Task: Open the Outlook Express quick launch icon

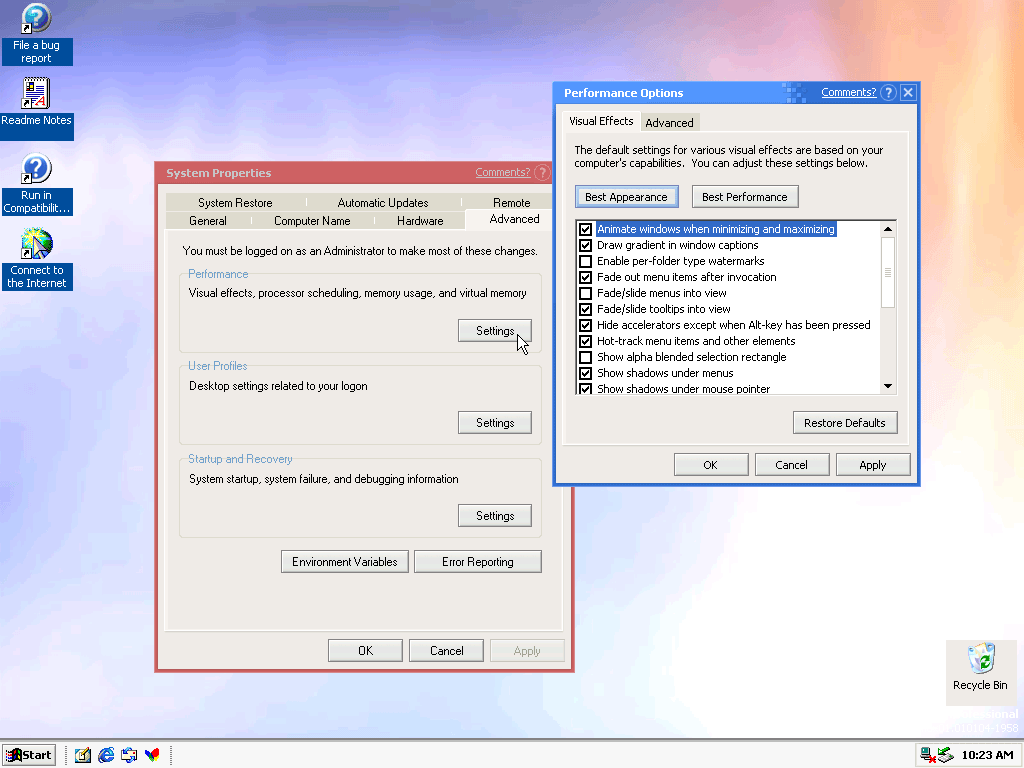Action: (x=129, y=755)
